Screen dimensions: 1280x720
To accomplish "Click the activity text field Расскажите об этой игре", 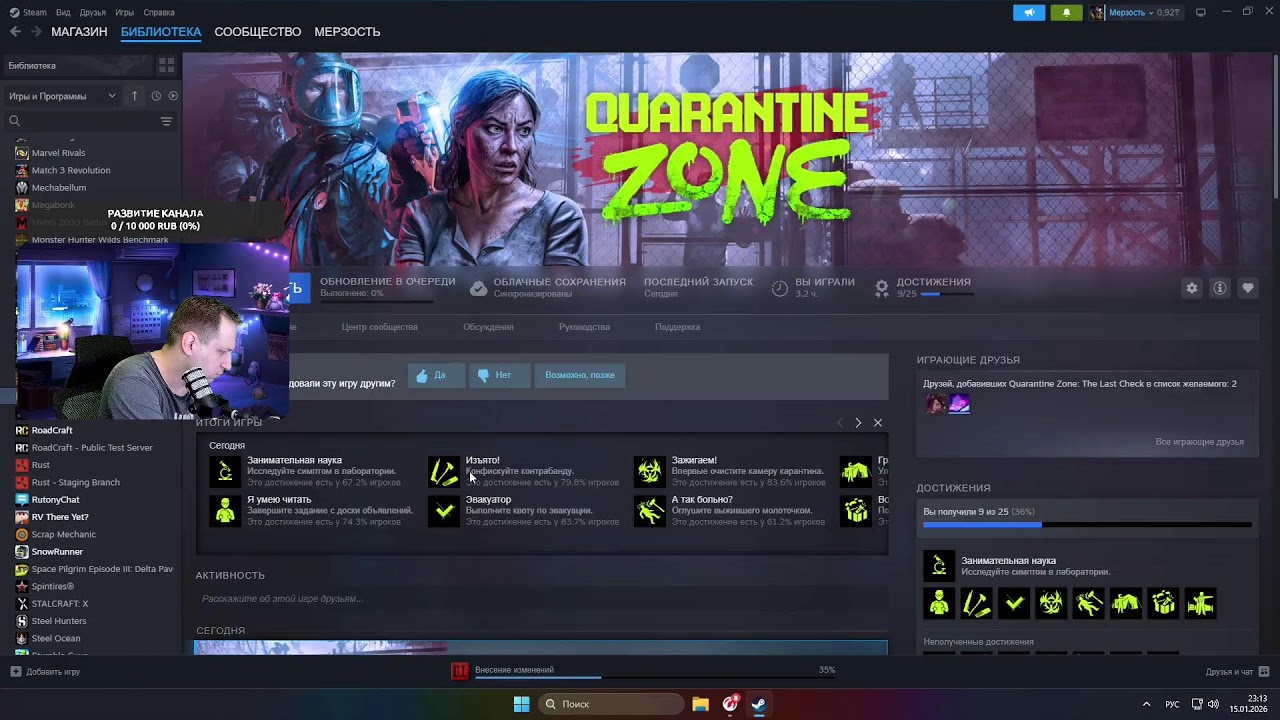I will [541, 598].
